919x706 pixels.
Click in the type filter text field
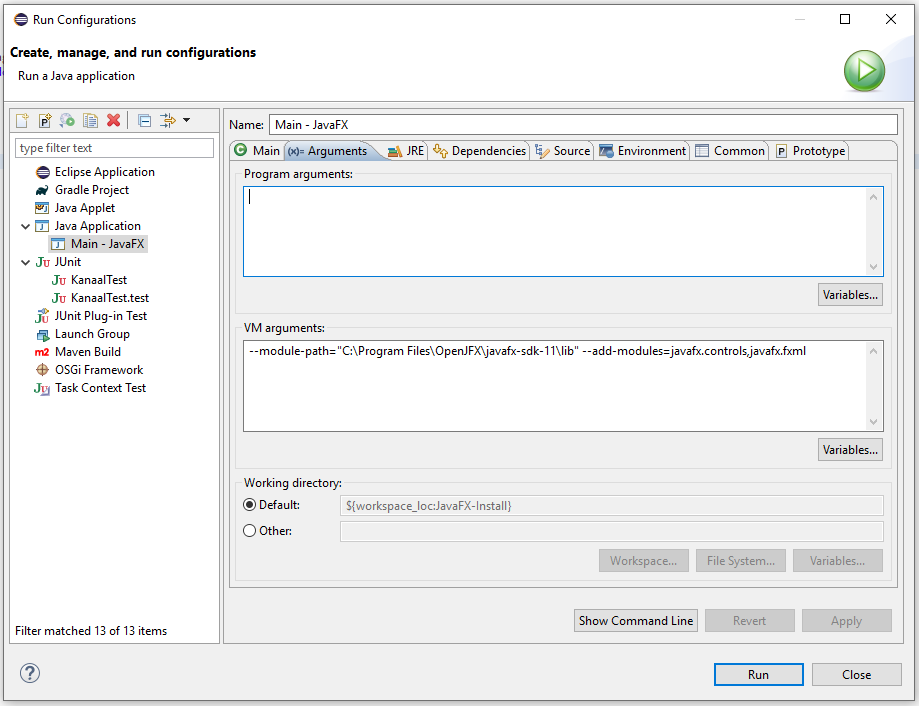[115, 148]
